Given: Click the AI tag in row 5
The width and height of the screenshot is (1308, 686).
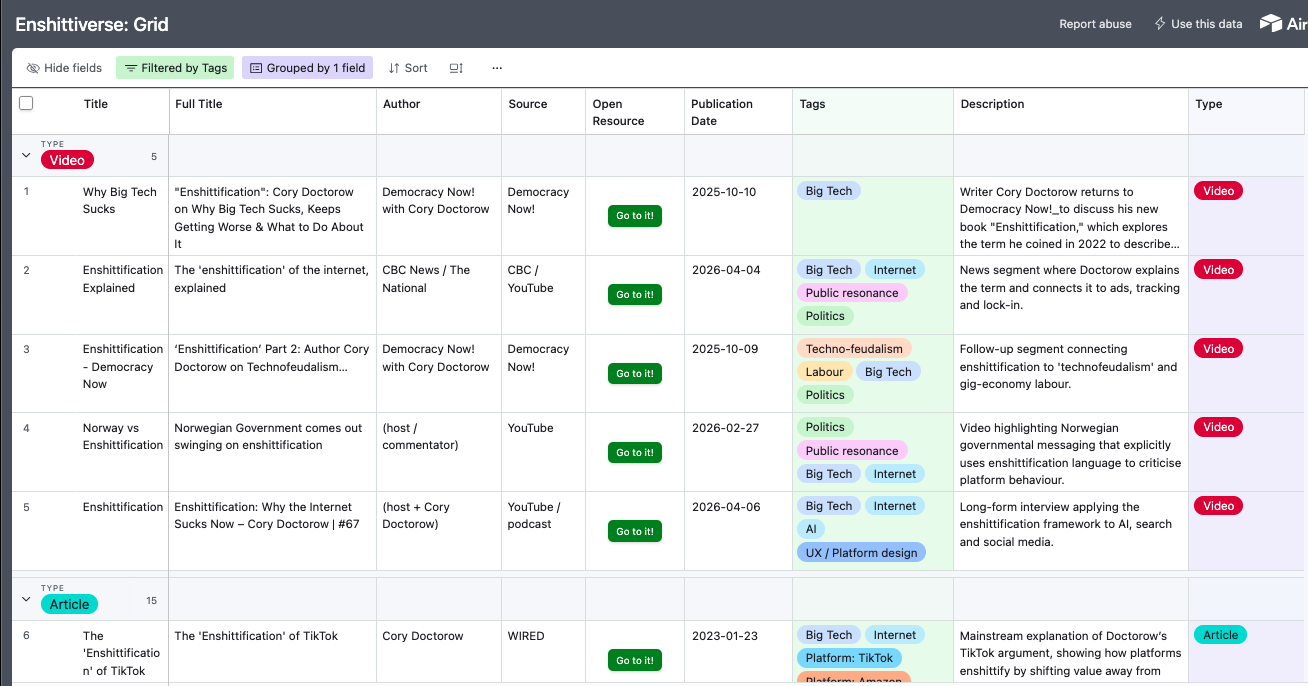Looking at the screenshot, I should pos(811,530).
